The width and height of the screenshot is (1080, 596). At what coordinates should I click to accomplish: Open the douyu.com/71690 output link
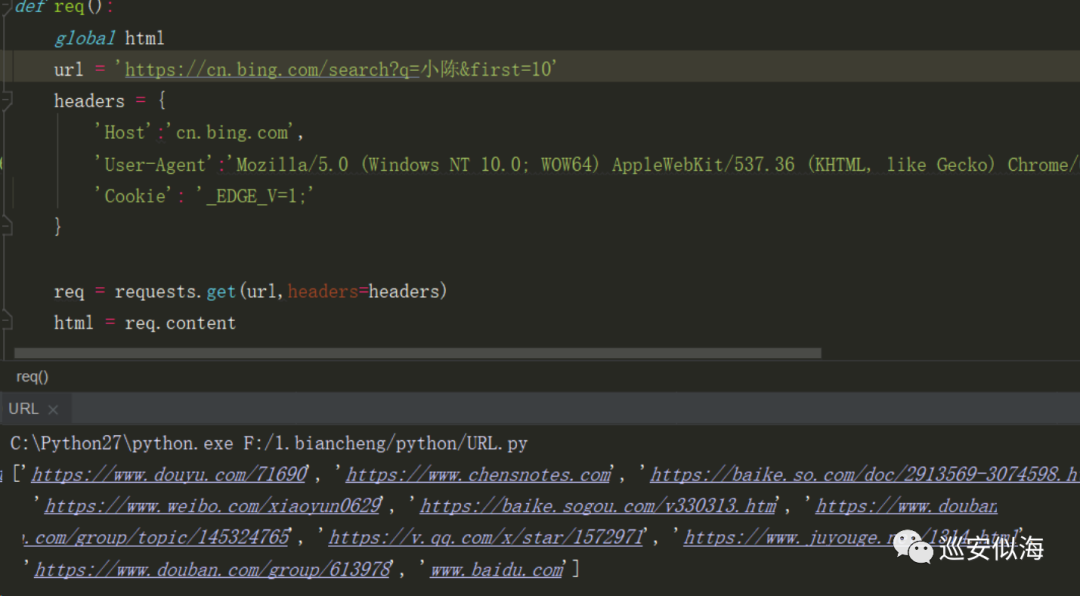(x=169, y=475)
